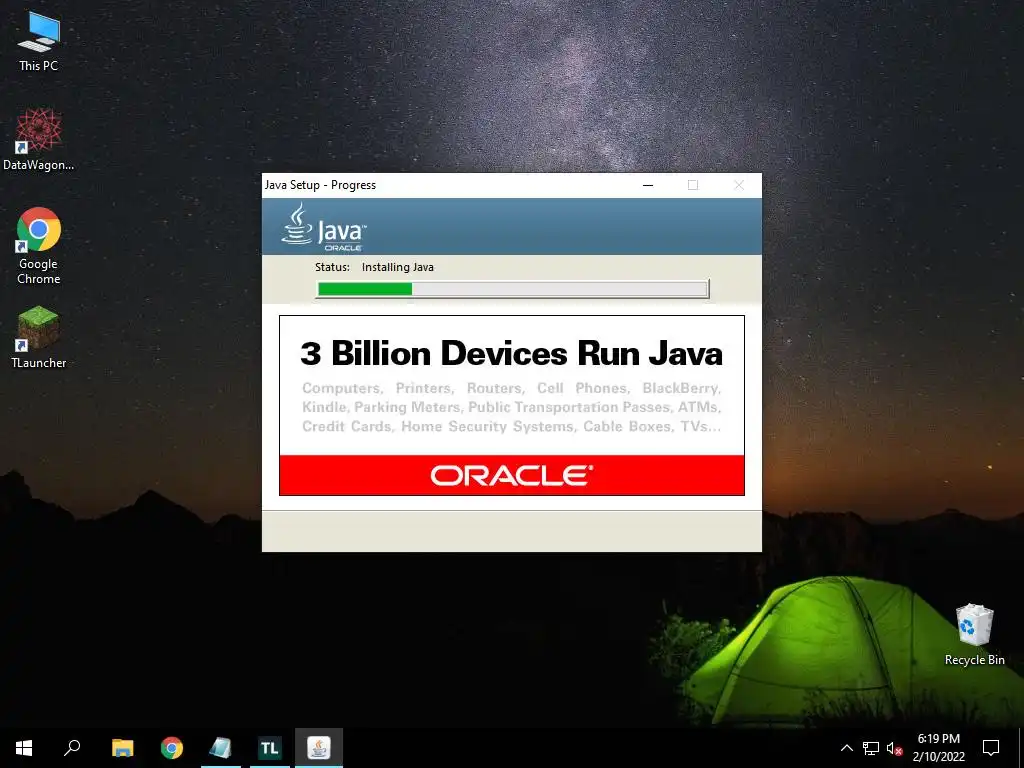Click the Oracle red banner

(512, 475)
